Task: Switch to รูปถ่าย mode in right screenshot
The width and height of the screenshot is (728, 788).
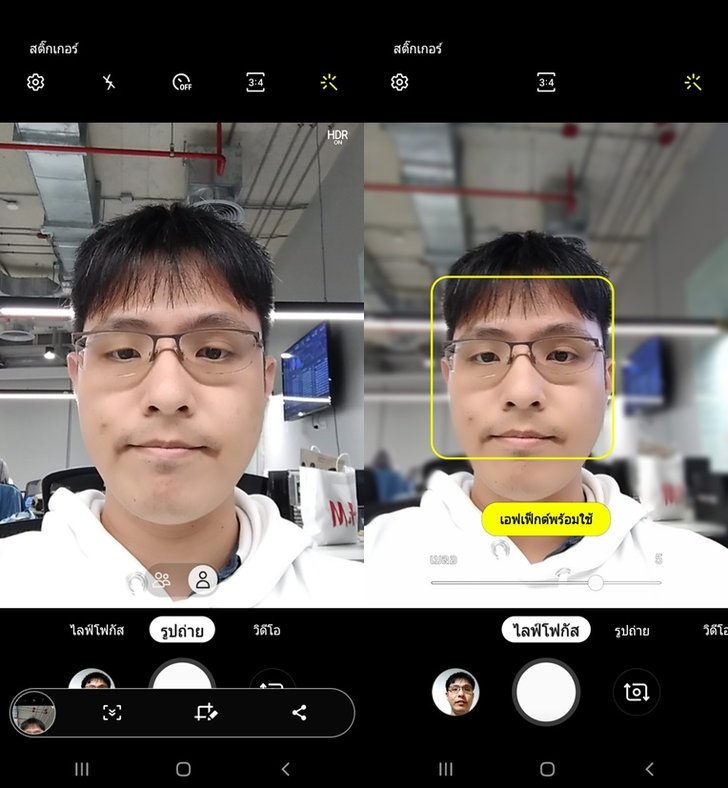Action: [x=632, y=630]
